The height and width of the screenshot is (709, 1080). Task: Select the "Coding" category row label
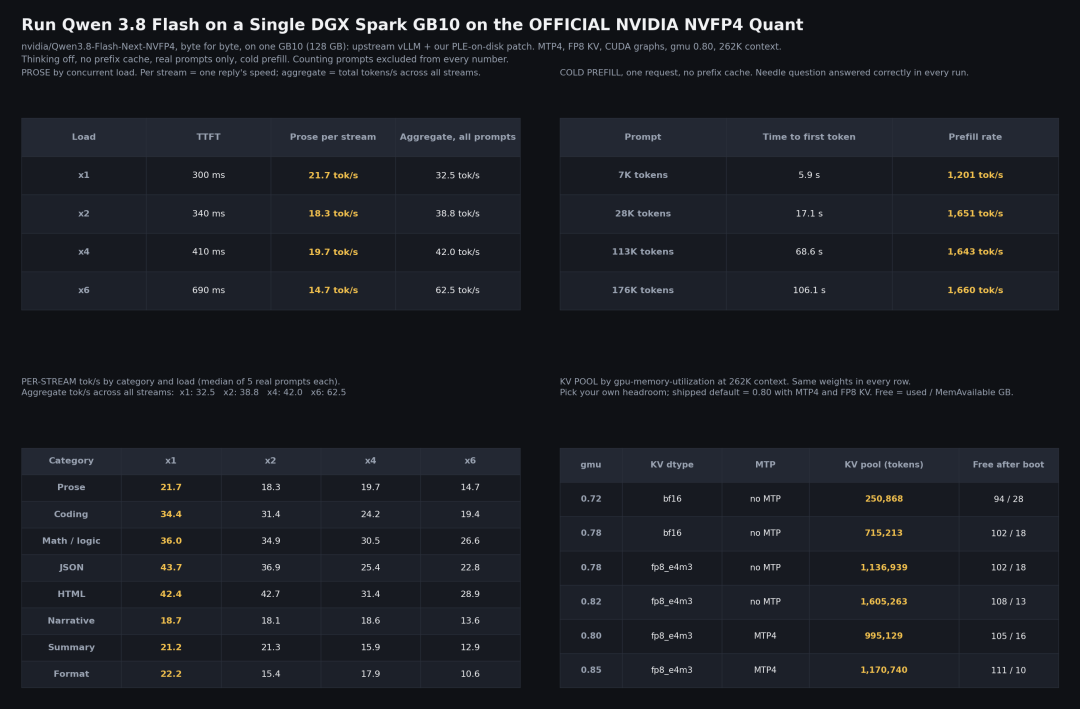coord(71,514)
